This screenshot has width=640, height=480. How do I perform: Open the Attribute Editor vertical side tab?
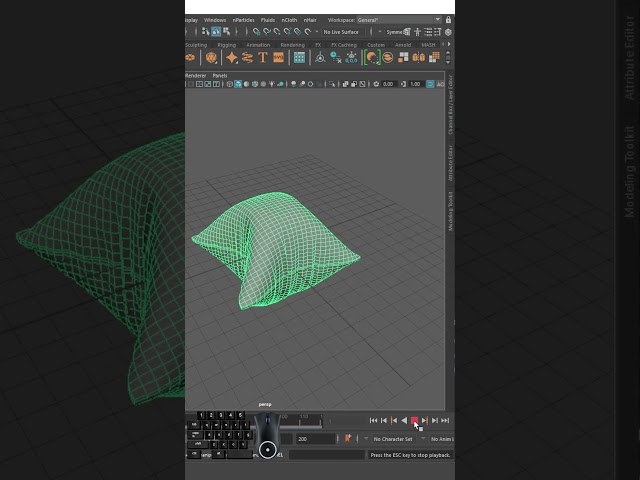coord(451,163)
